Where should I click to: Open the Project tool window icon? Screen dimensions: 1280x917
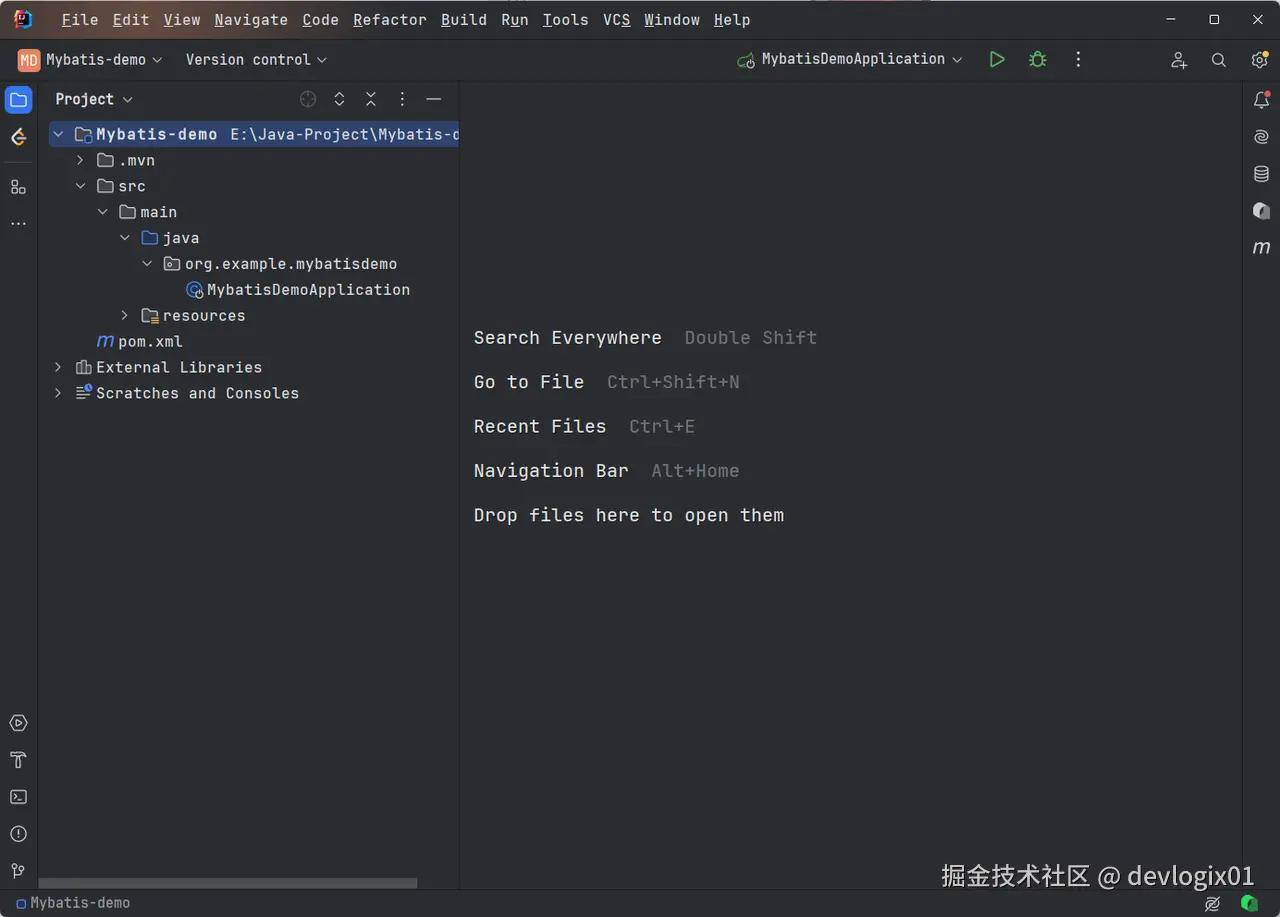[x=18, y=99]
